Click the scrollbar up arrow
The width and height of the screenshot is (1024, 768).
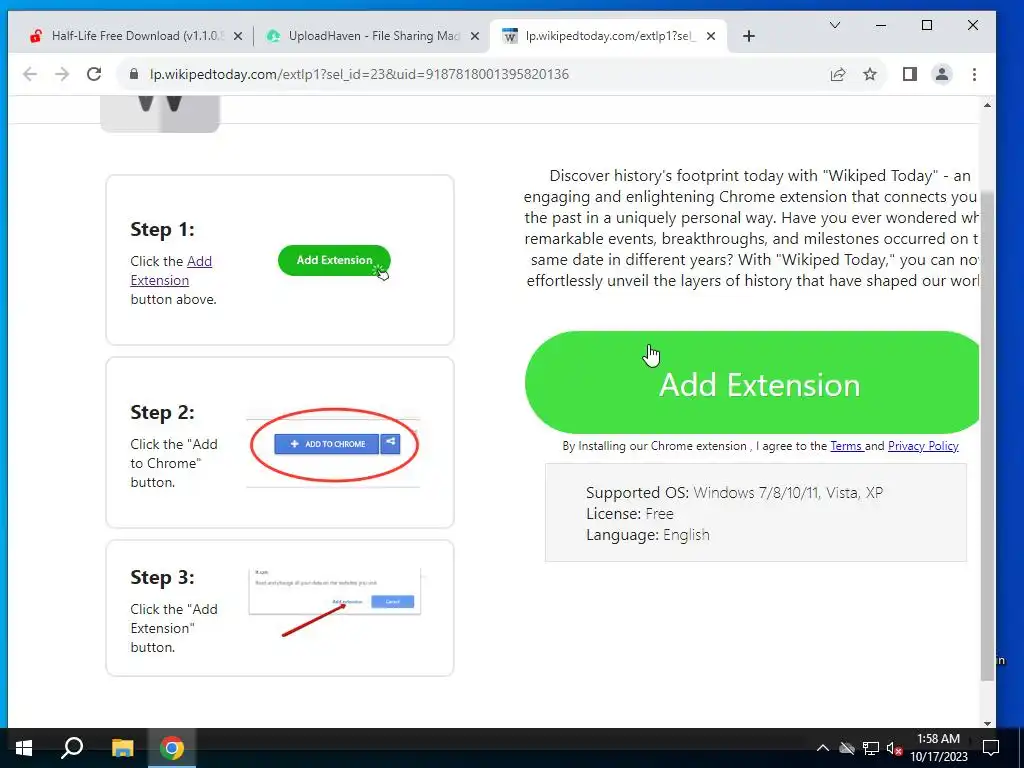987,105
